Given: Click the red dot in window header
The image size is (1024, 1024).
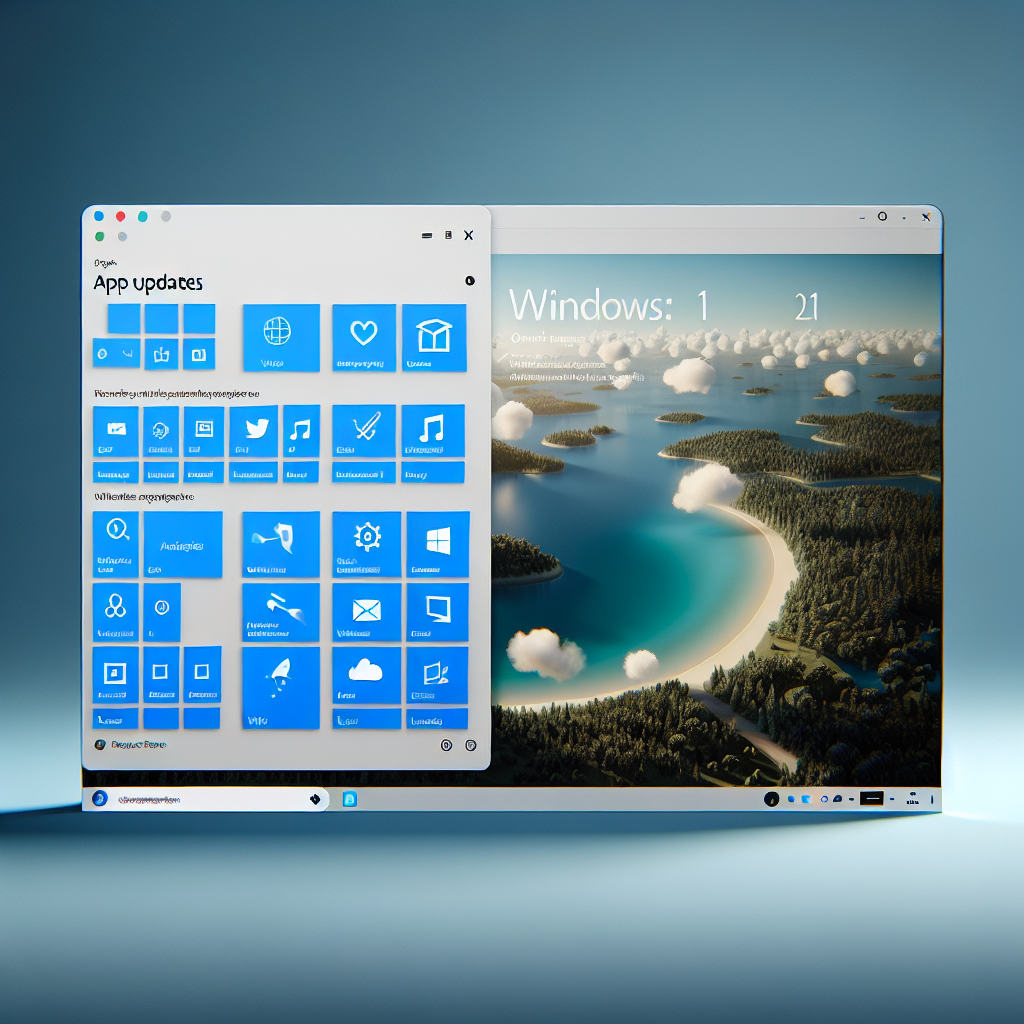Looking at the screenshot, I should [121, 216].
